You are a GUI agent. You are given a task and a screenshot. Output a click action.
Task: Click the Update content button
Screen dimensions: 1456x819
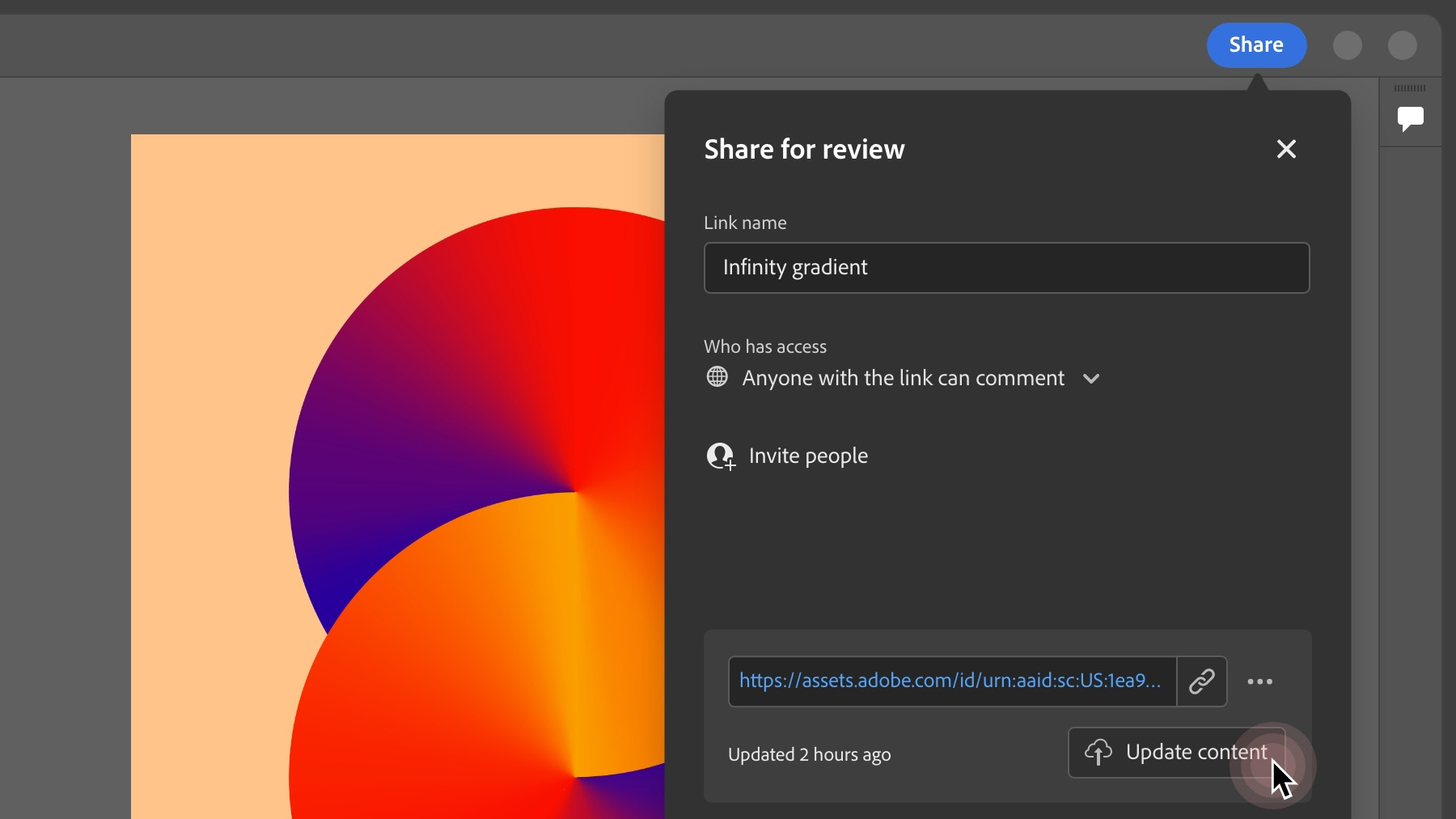pyautogui.click(x=1176, y=753)
